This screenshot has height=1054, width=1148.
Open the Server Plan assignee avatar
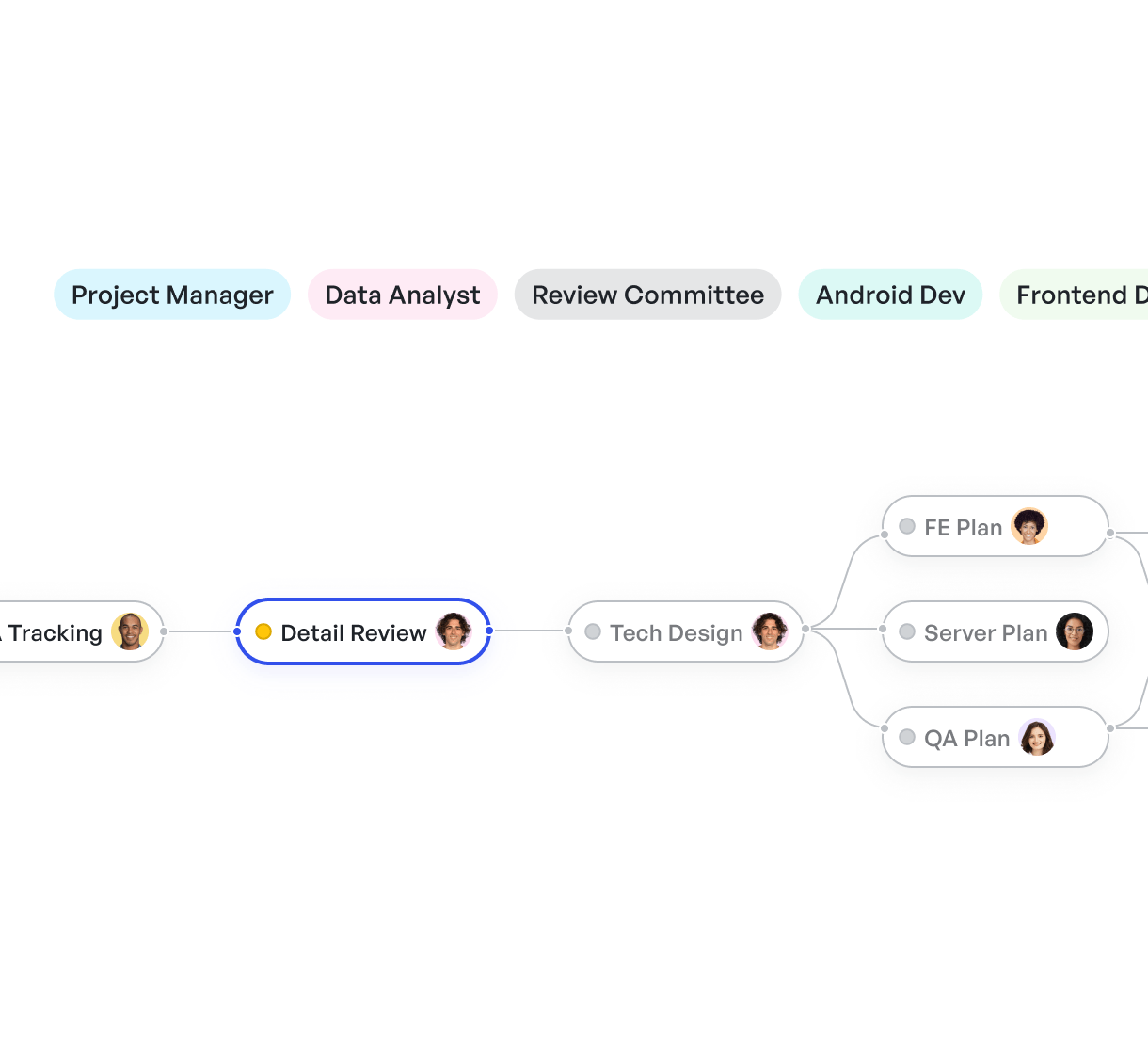1075,631
